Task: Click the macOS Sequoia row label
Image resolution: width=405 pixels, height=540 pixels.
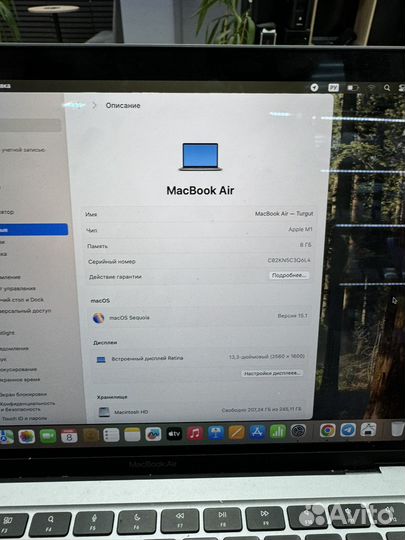Action: coord(129,318)
